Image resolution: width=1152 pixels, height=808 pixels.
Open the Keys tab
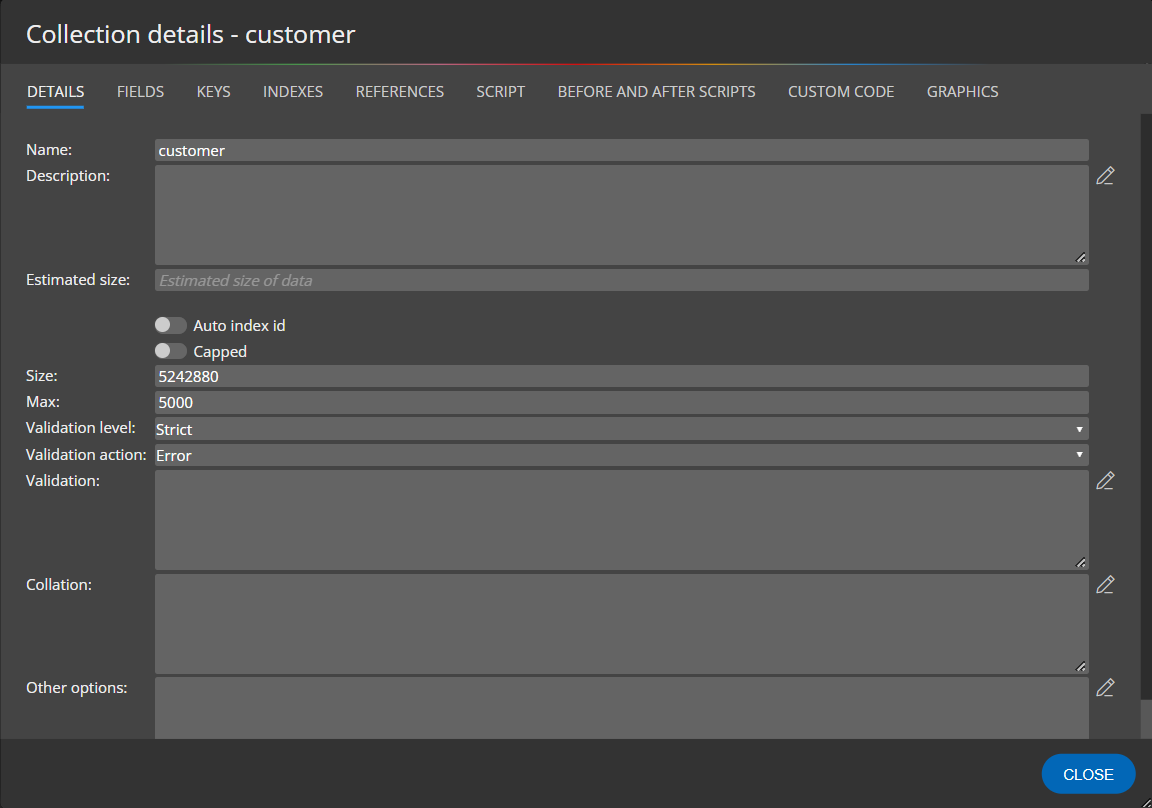pos(213,92)
